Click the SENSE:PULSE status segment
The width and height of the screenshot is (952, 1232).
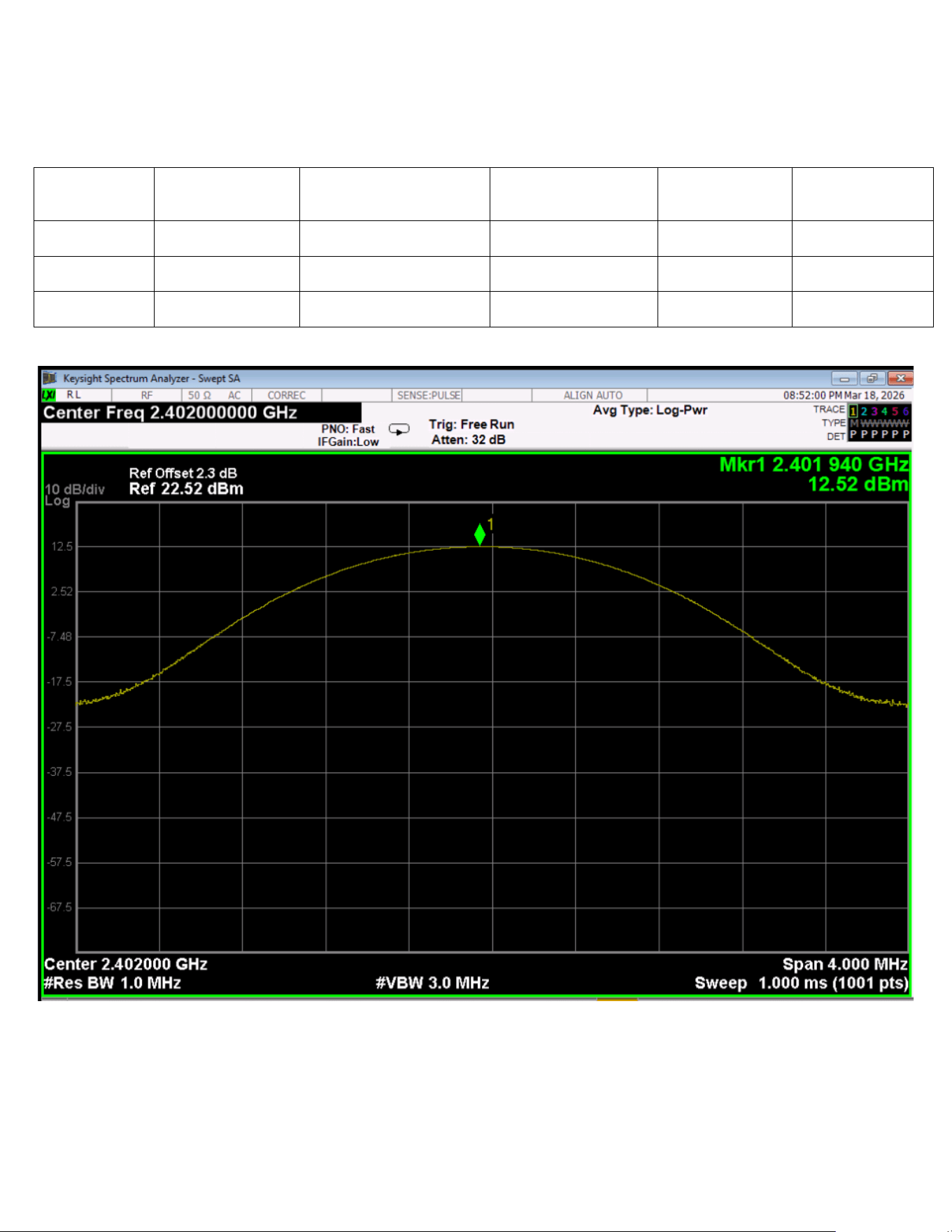(429, 395)
